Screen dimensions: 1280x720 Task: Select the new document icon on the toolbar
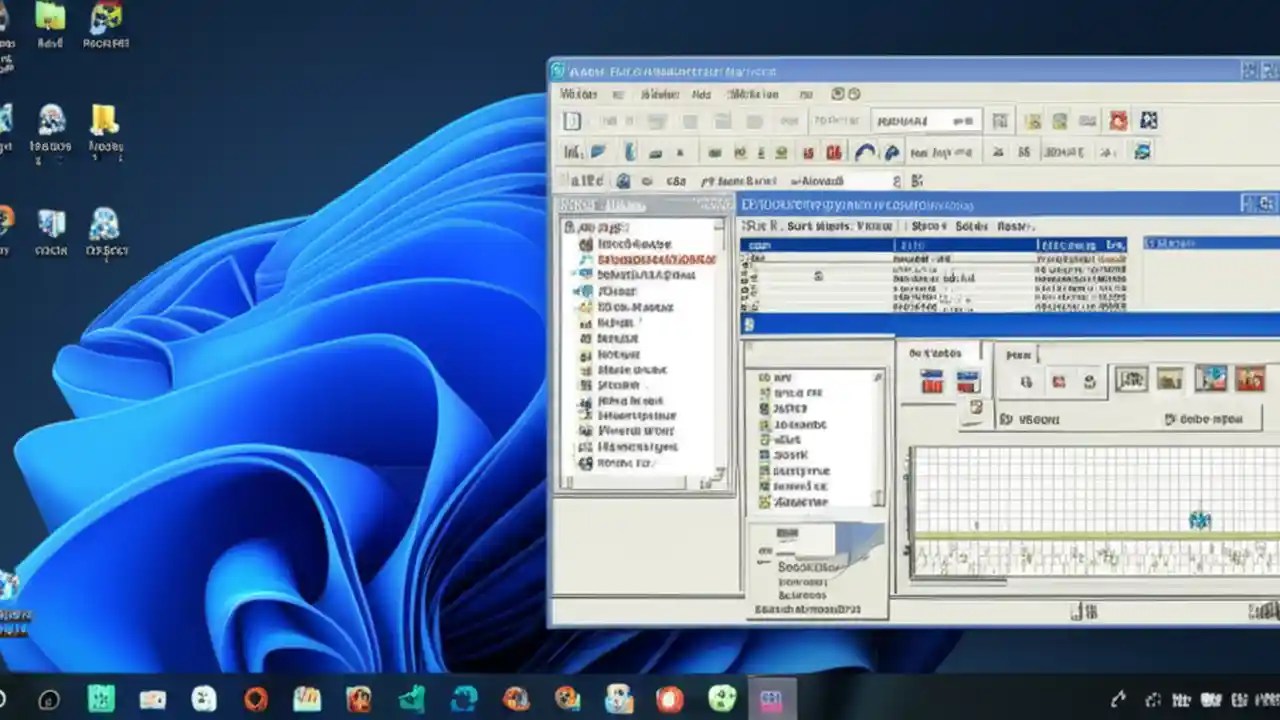click(x=572, y=121)
